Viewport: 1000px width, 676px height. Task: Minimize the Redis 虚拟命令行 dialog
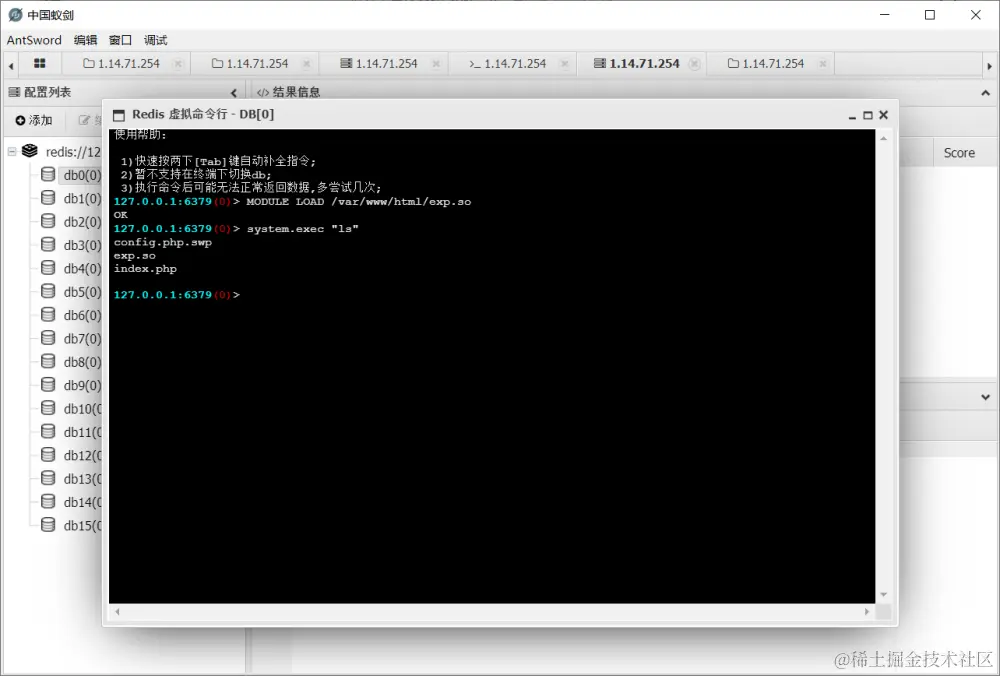pyautogui.click(x=852, y=115)
